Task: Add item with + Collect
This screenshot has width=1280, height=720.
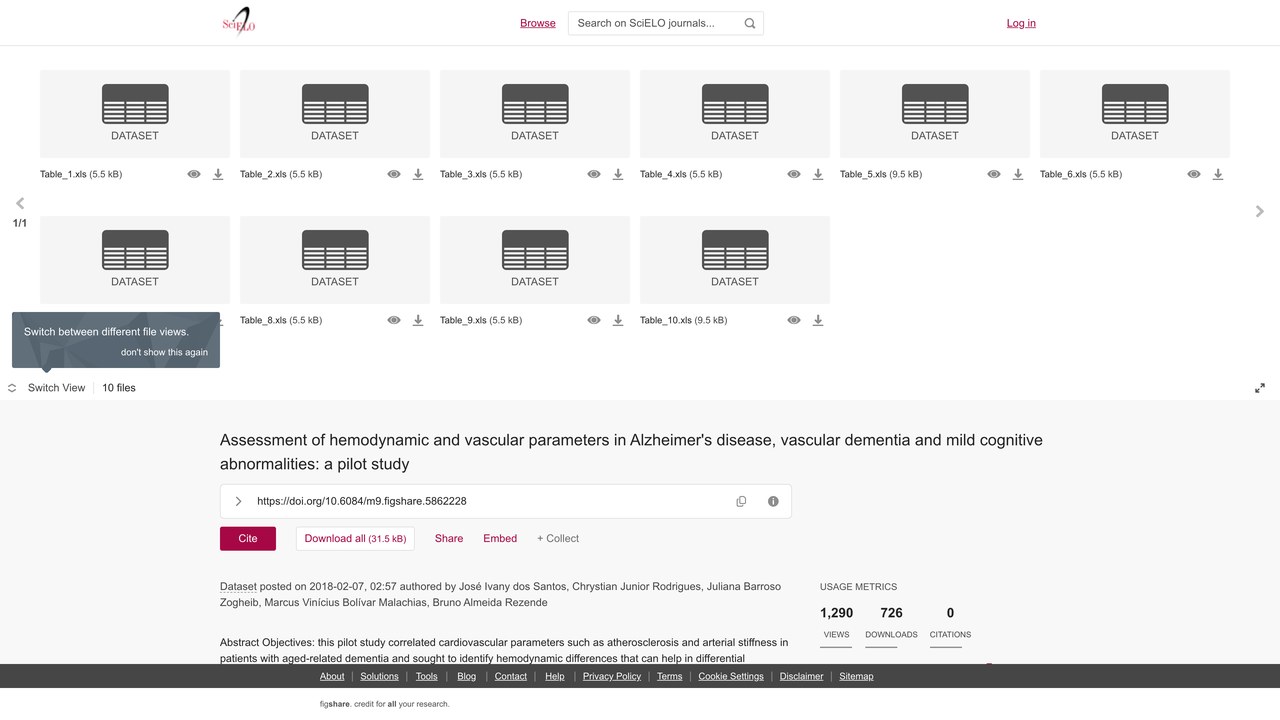Action: pos(558,538)
